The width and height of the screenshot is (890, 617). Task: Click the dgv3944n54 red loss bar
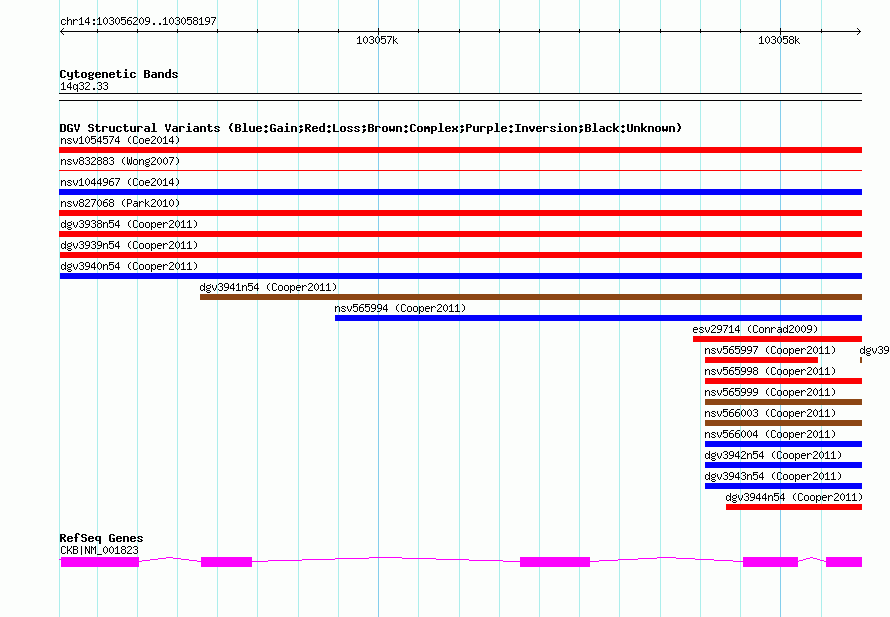coord(794,507)
